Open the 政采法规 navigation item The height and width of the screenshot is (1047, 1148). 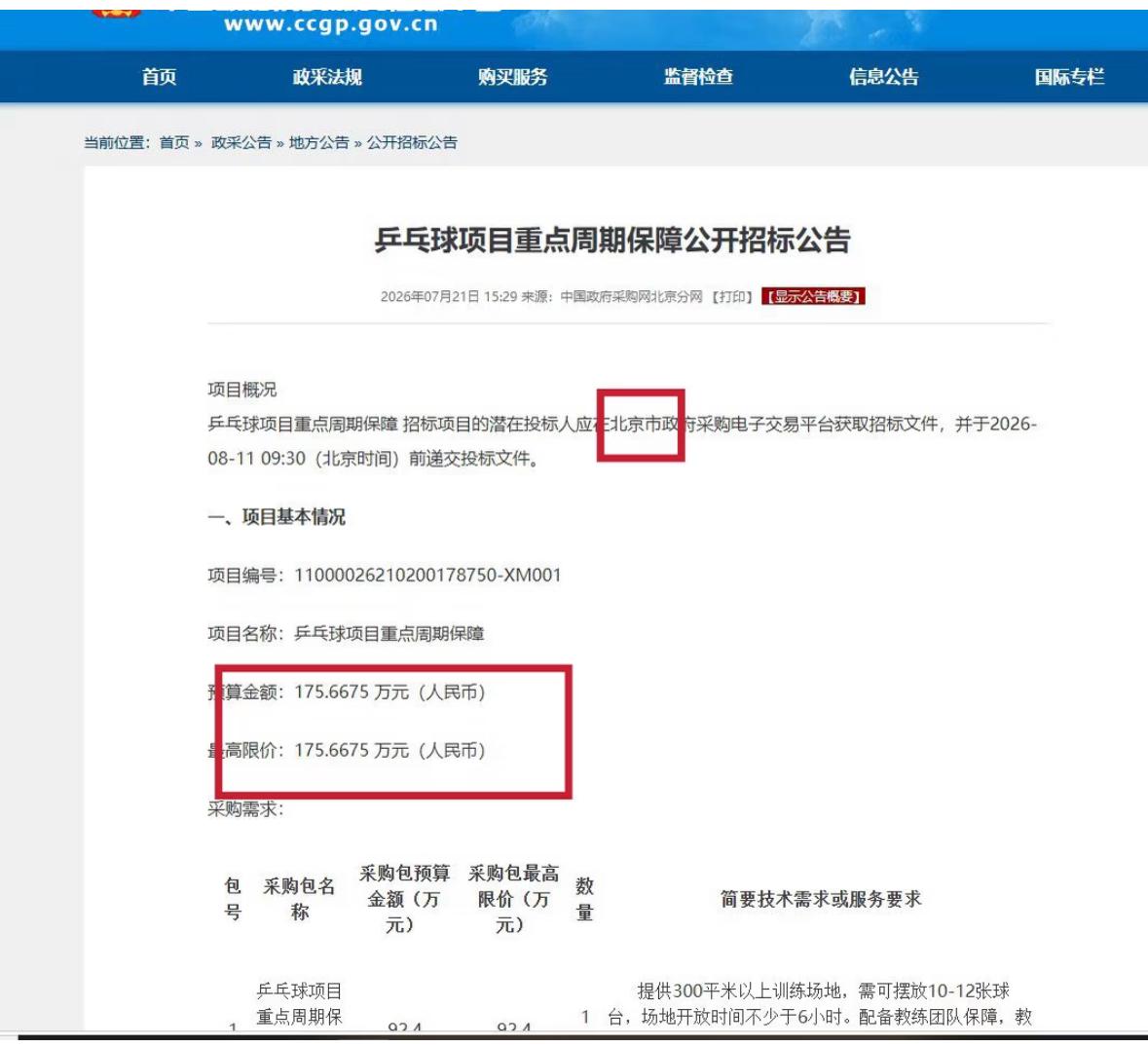(327, 77)
